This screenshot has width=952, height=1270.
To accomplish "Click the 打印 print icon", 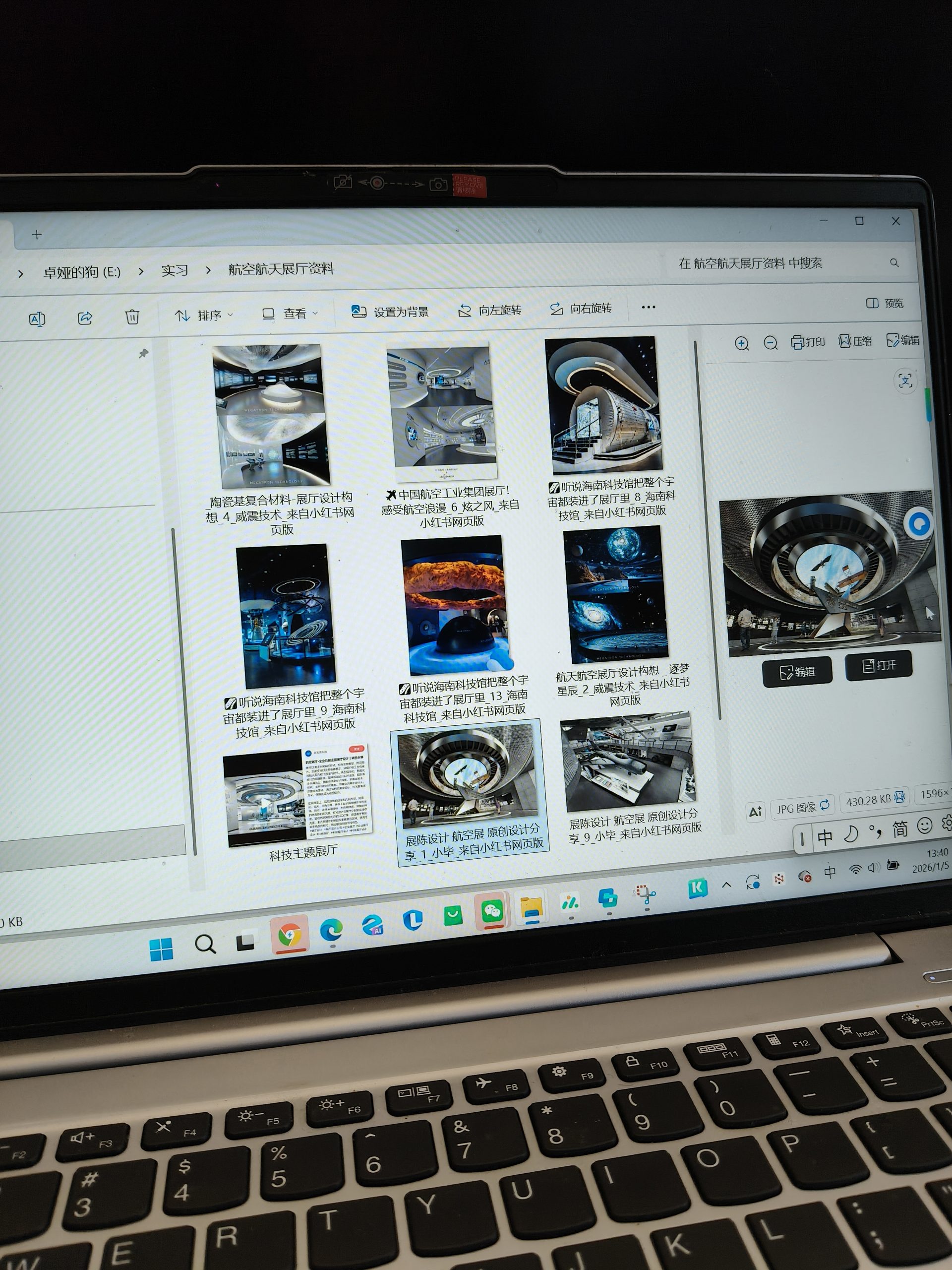I will click(807, 342).
